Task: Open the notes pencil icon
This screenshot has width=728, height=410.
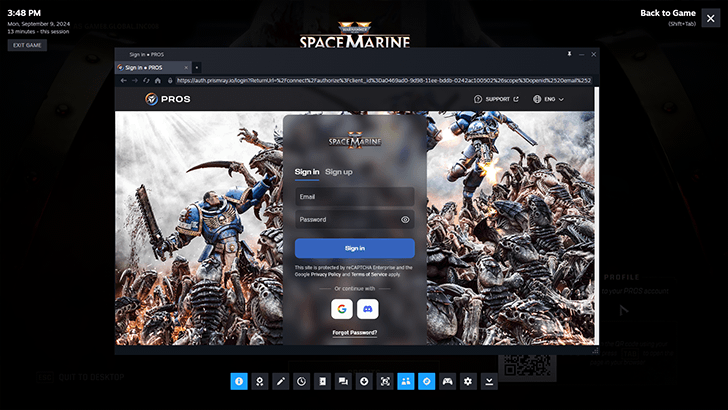Action: [280, 381]
